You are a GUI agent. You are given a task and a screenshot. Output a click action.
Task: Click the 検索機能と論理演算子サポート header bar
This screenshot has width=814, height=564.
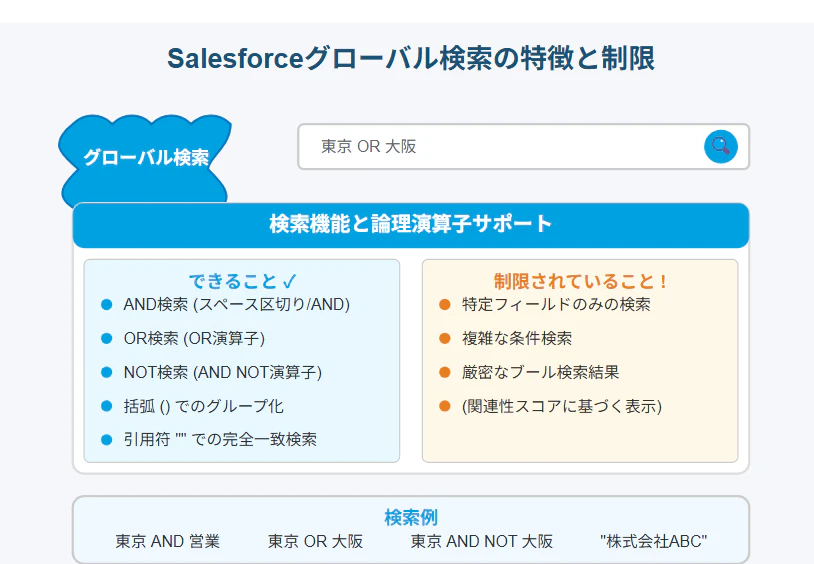[x=411, y=225]
